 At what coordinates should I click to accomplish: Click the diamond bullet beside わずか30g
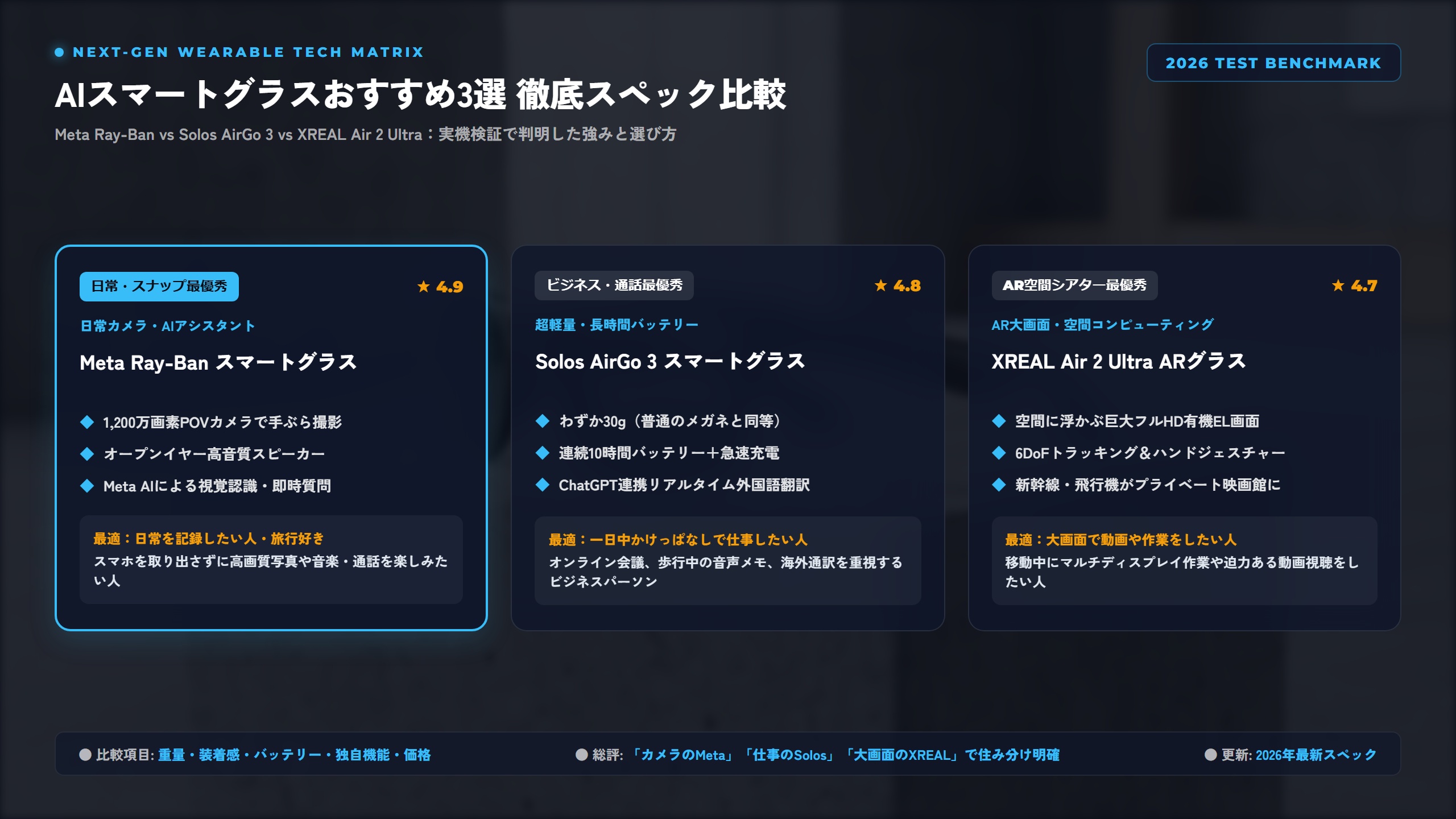543,421
